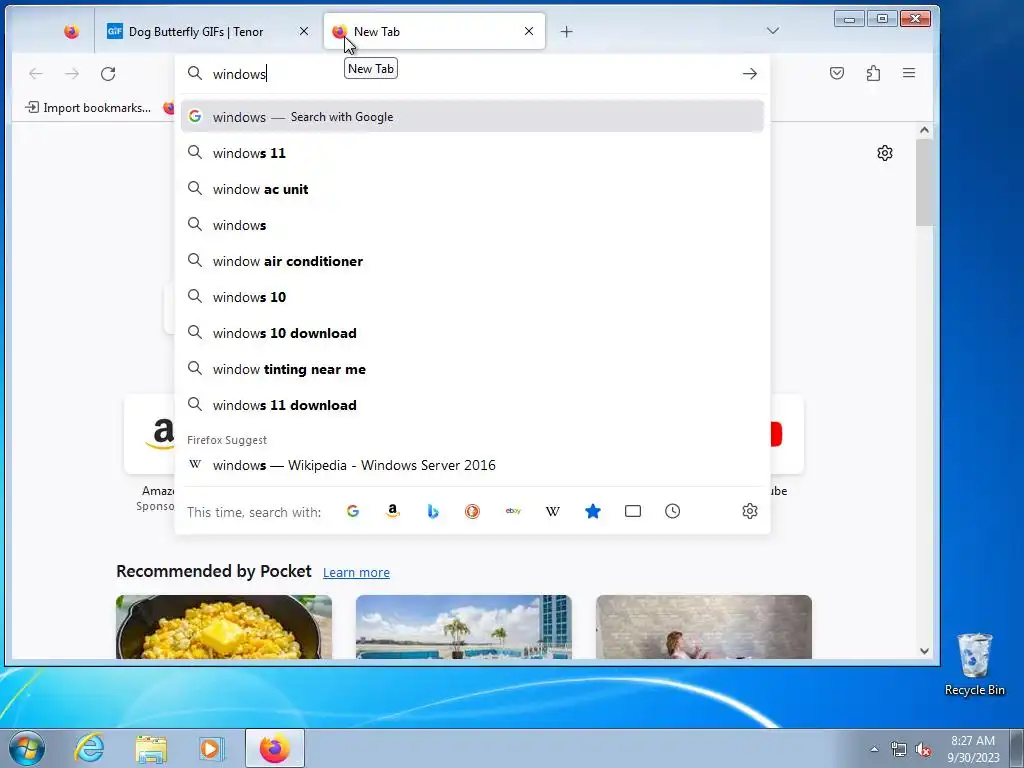Click Firefox taskbar button
Viewport: 1024px width, 768px height.
coord(275,748)
